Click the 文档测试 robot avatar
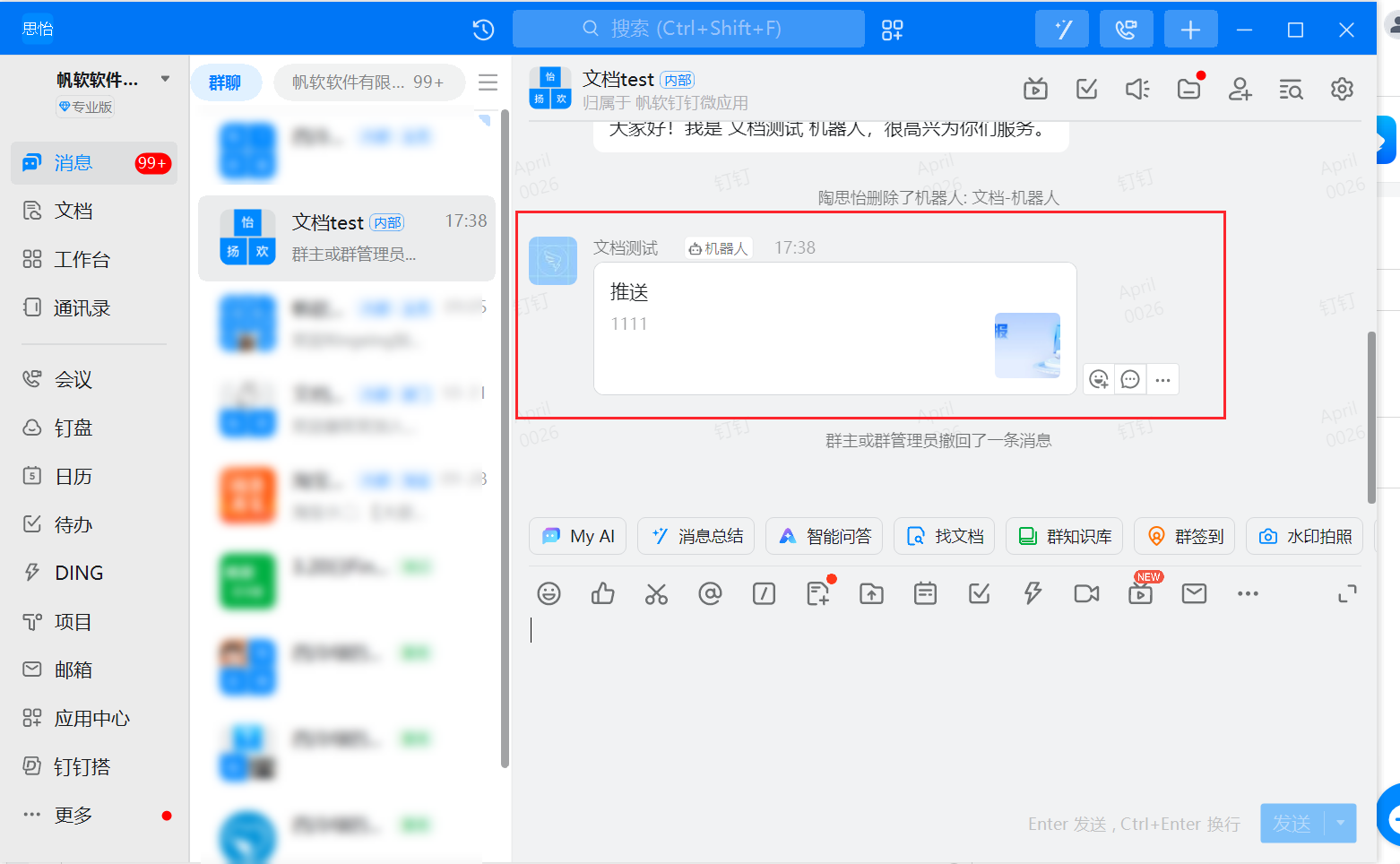 tap(553, 261)
